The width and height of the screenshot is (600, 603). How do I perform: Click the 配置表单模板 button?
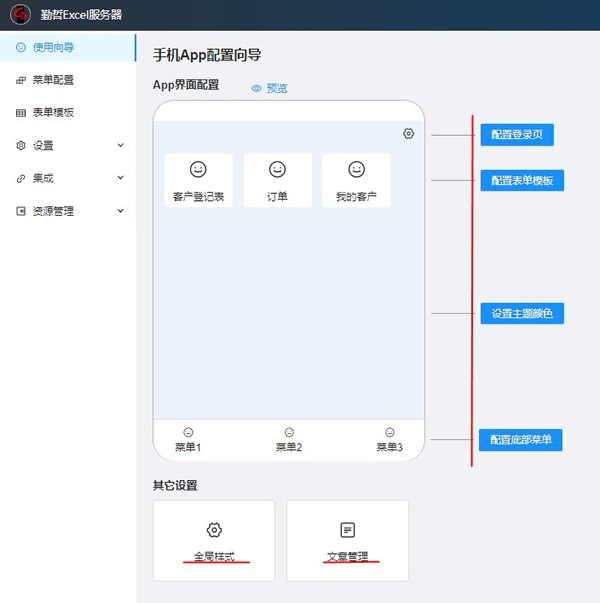522,180
